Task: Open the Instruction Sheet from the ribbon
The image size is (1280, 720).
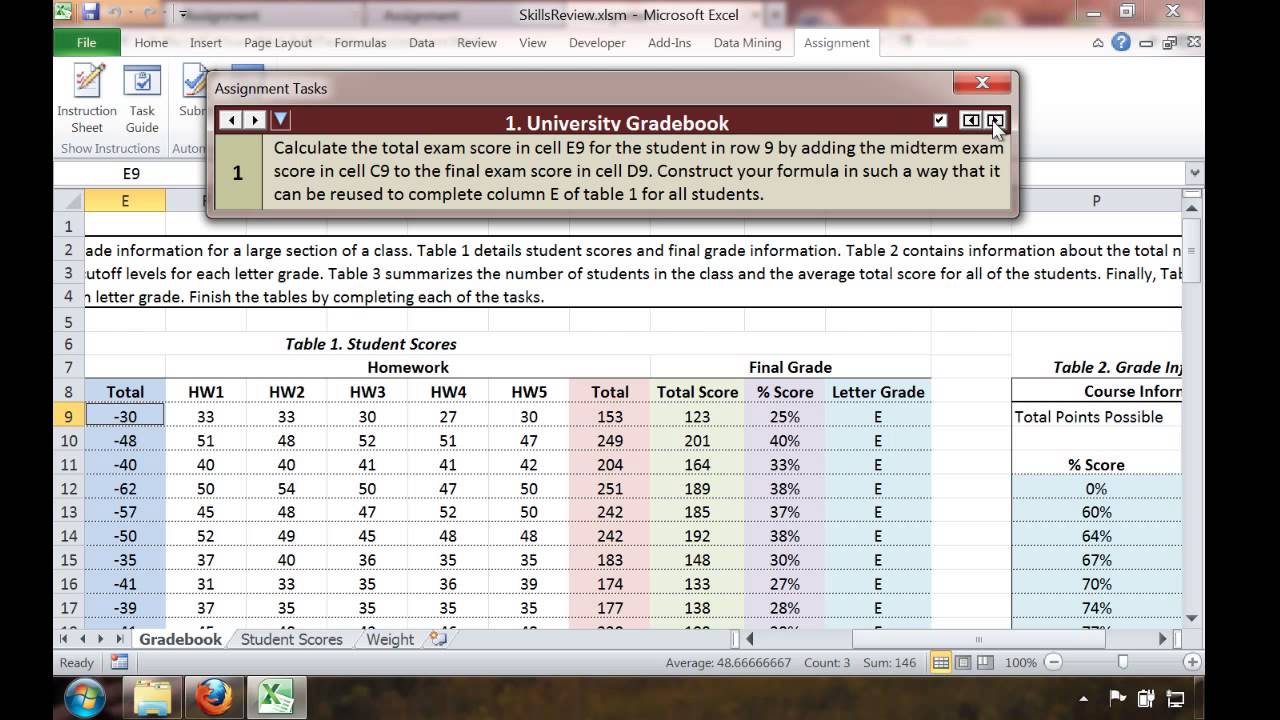Action: coord(87,99)
